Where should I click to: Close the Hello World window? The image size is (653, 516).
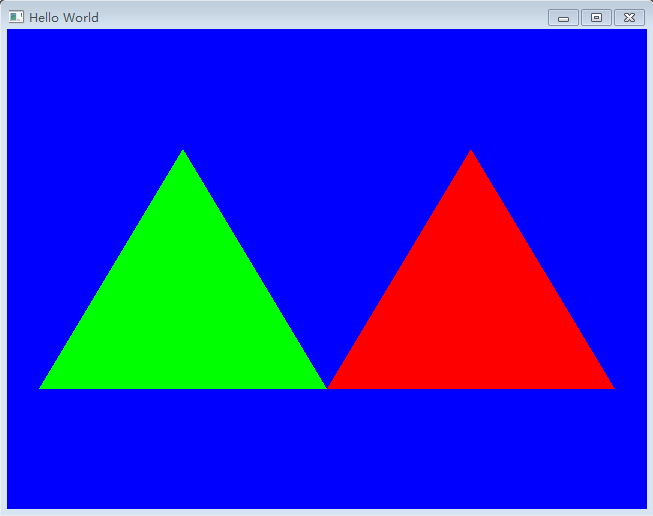click(x=629, y=17)
